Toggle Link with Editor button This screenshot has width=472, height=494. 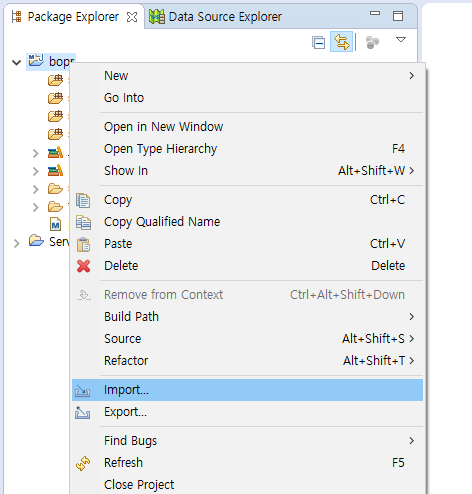[x=342, y=42]
